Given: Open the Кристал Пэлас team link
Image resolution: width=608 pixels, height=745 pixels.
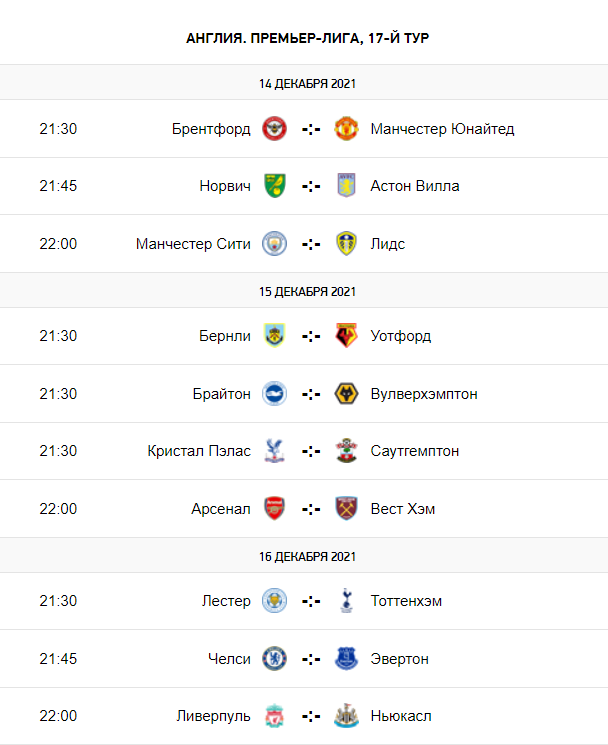Looking at the screenshot, I should [199, 451].
